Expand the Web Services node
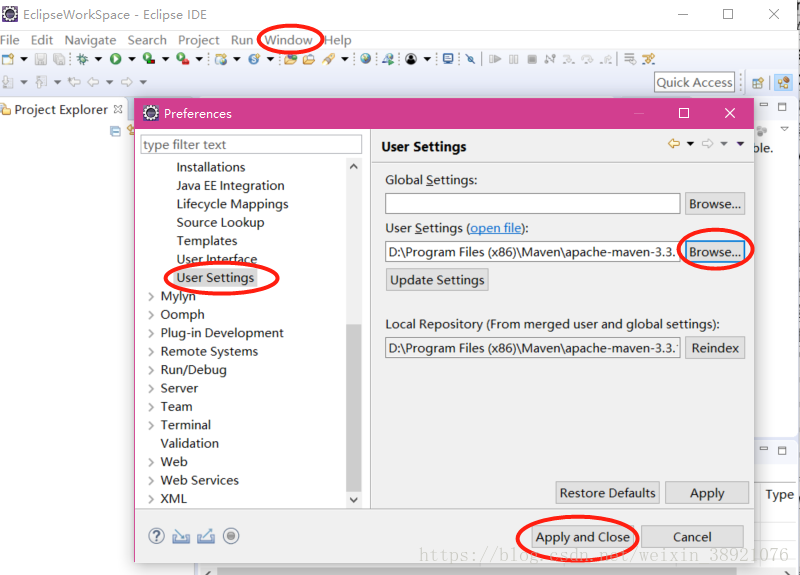Viewport: 800px width, 575px height. 151,481
